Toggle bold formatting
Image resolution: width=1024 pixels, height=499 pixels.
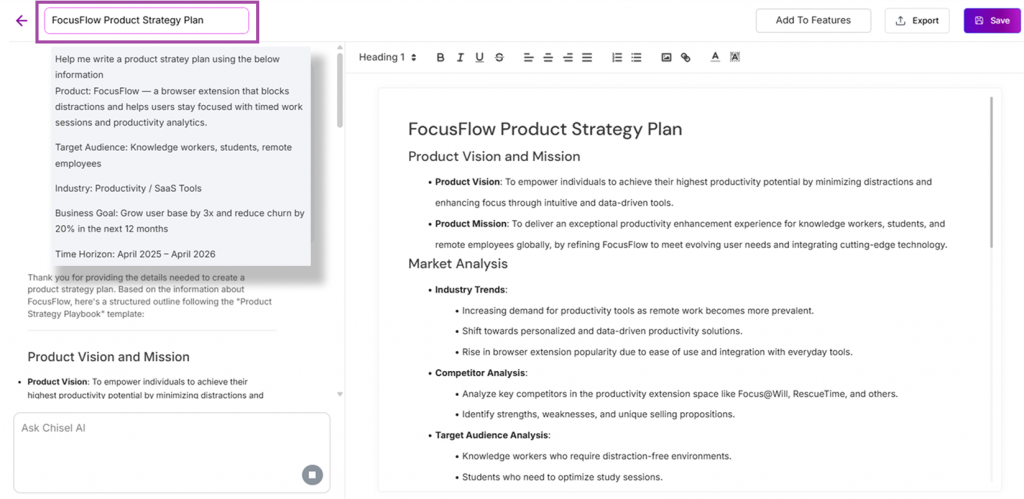[441, 58]
